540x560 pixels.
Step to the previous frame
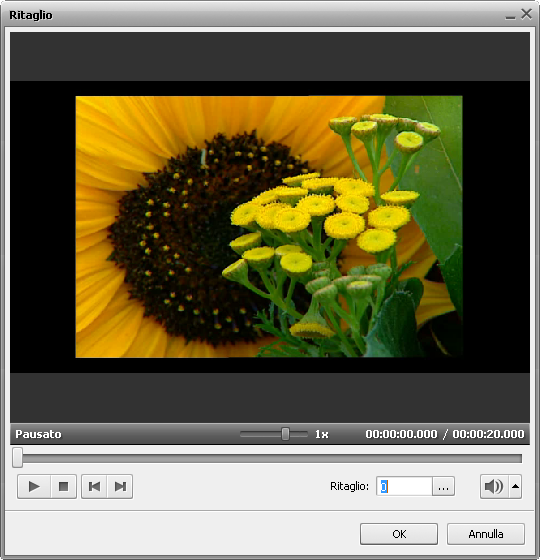(94, 486)
